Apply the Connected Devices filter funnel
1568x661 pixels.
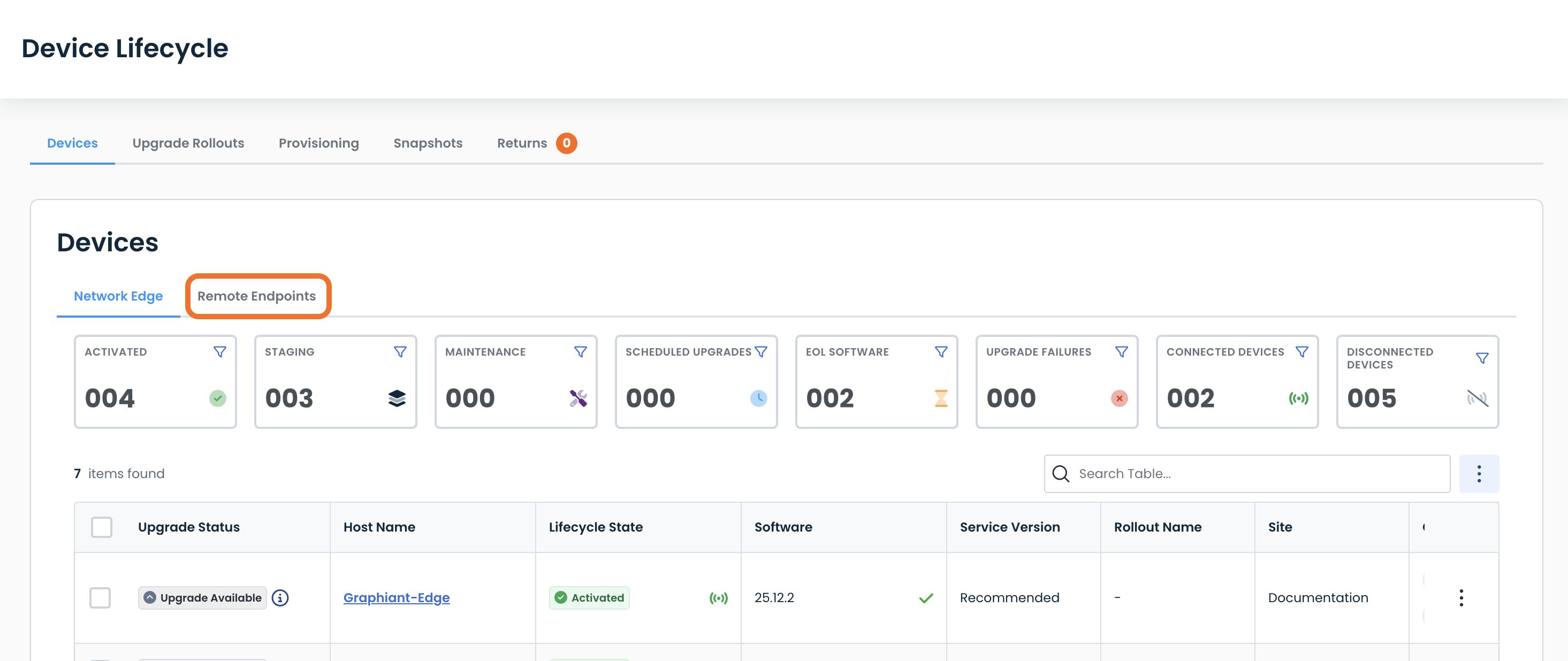tap(1302, 352)
